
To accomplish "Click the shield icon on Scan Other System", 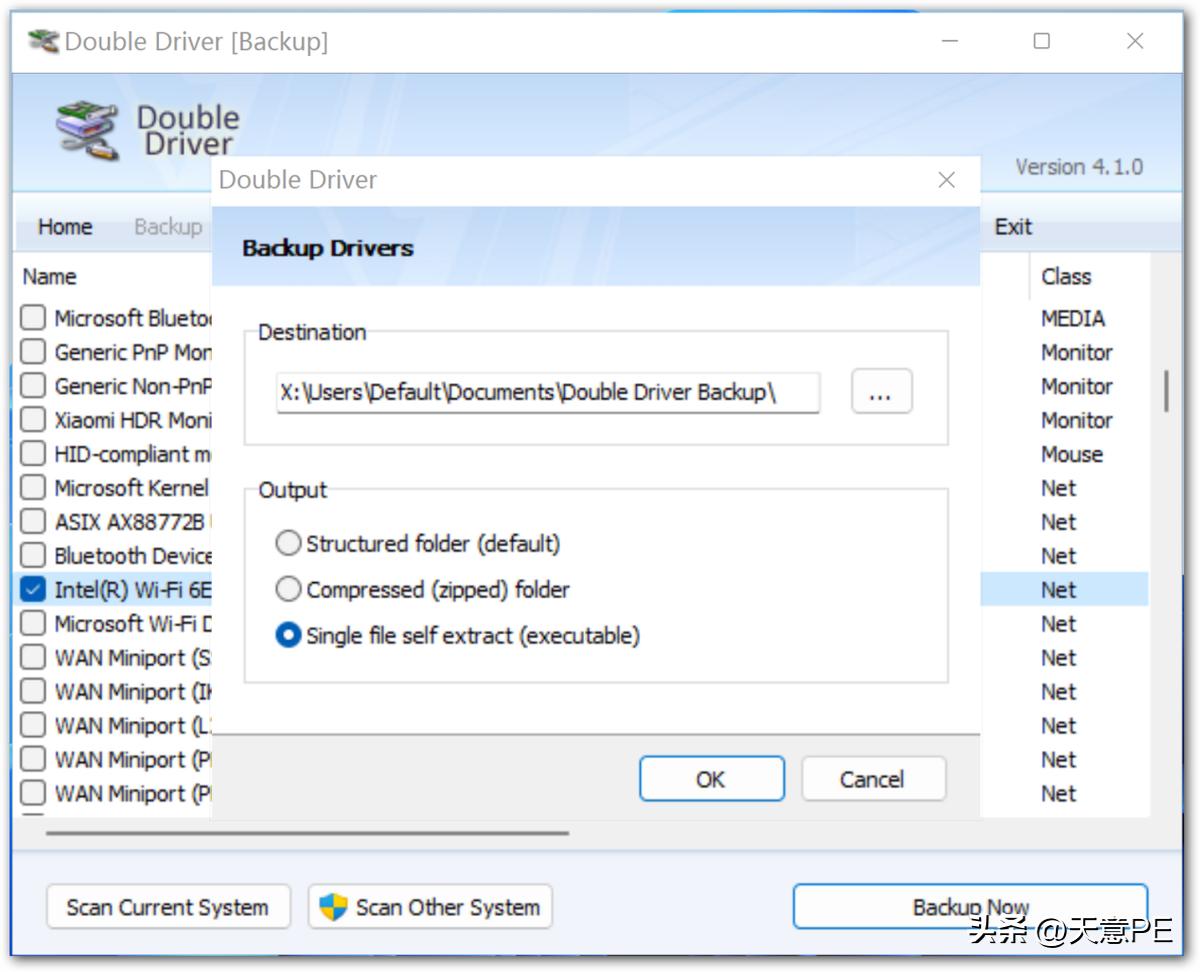I will [x=333, y=907].
